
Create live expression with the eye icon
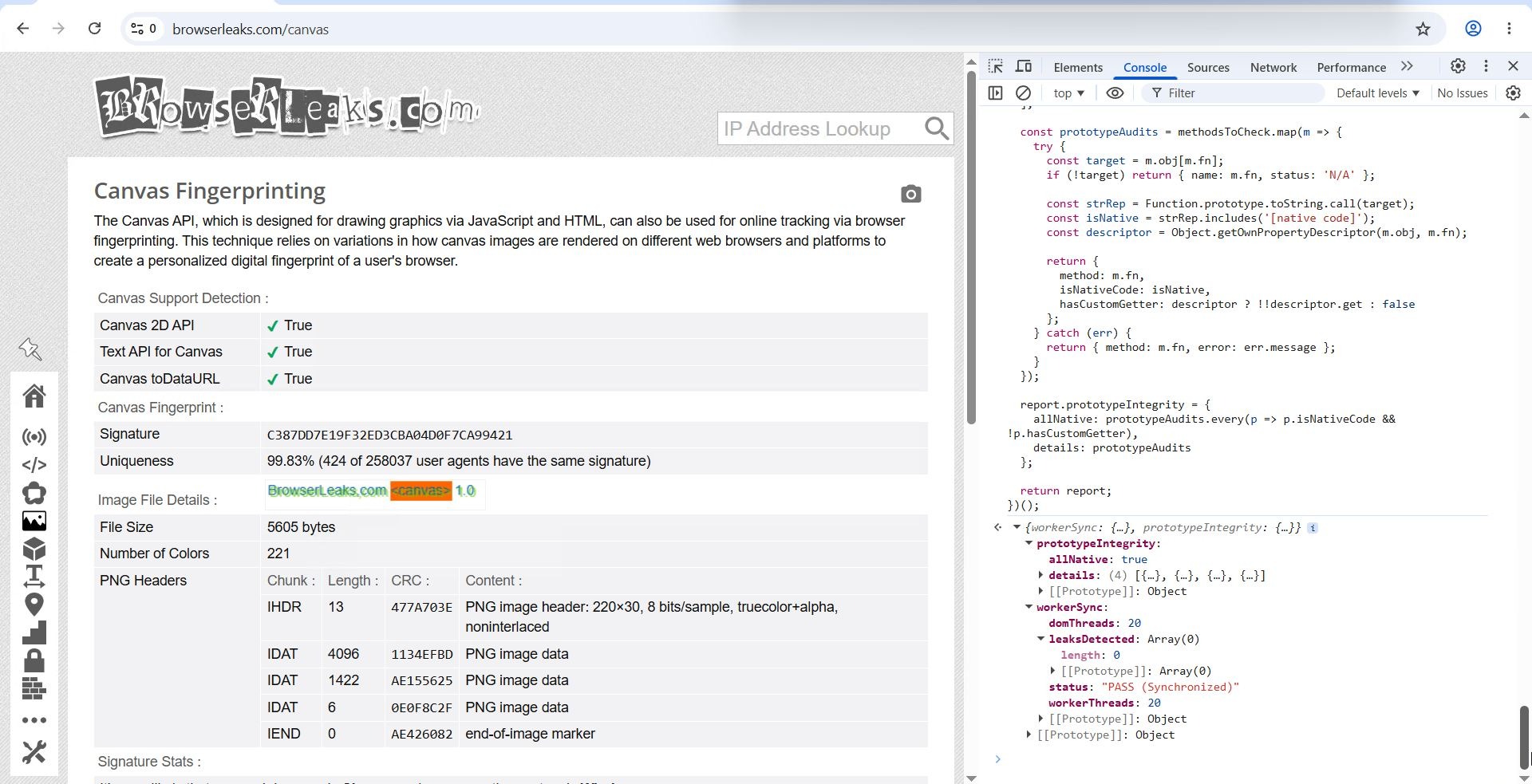click(1115, 93)
